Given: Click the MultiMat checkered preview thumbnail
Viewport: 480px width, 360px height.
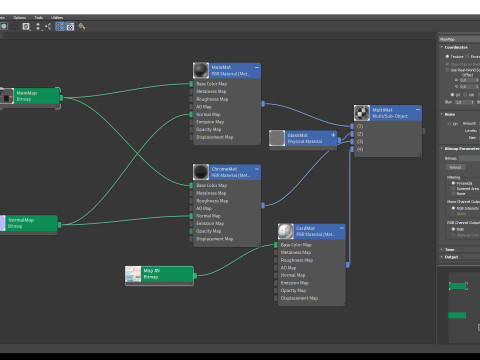Looking at the screenshot, I should pyautogui.click(x=362, y=113).
